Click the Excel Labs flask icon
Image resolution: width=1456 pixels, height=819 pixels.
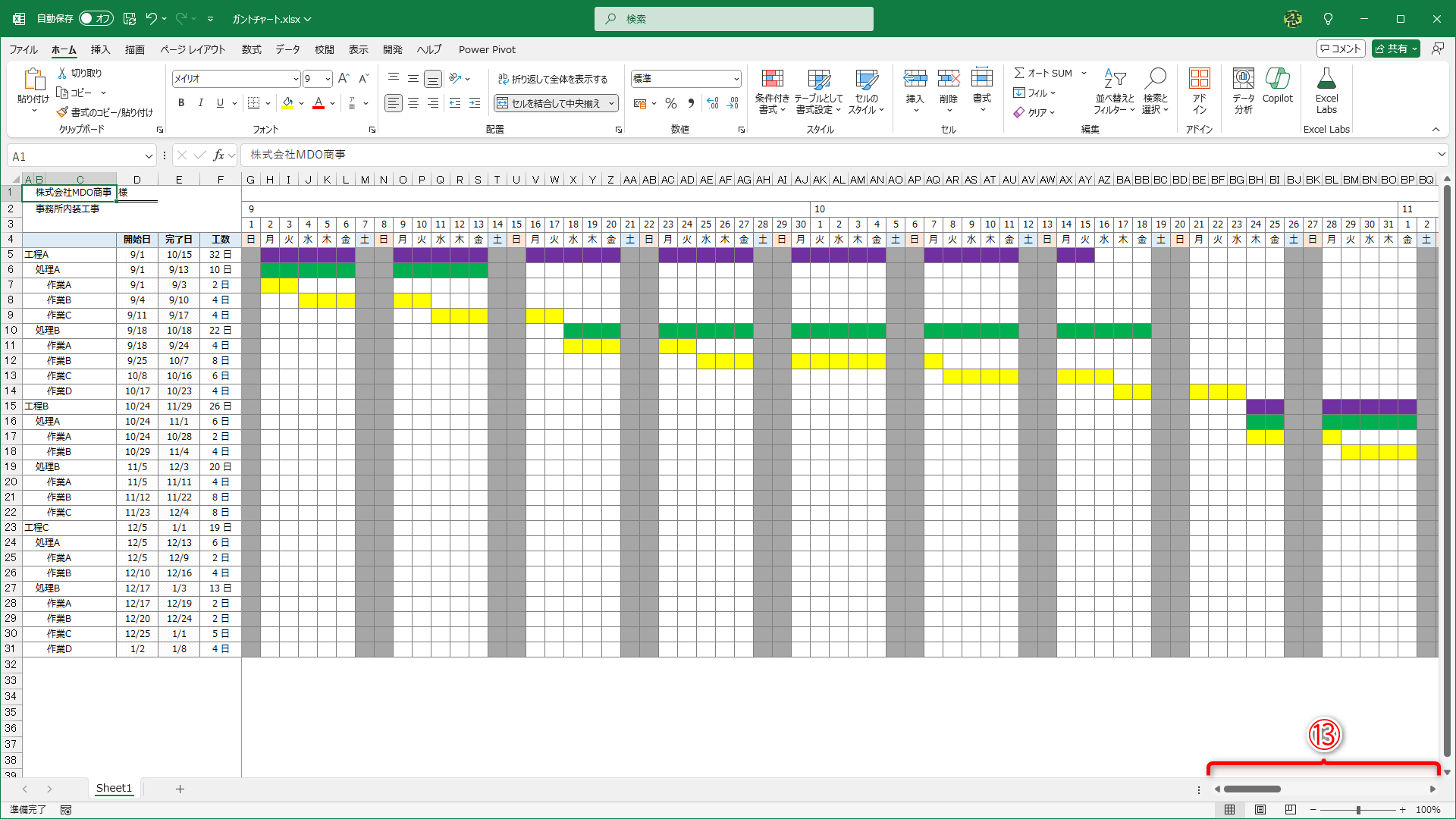1326,79
